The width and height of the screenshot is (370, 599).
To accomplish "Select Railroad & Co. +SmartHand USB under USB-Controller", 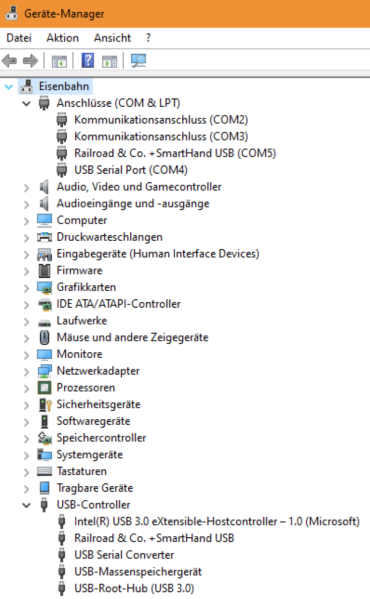I will pyautogui.click(x=154, y=538).
